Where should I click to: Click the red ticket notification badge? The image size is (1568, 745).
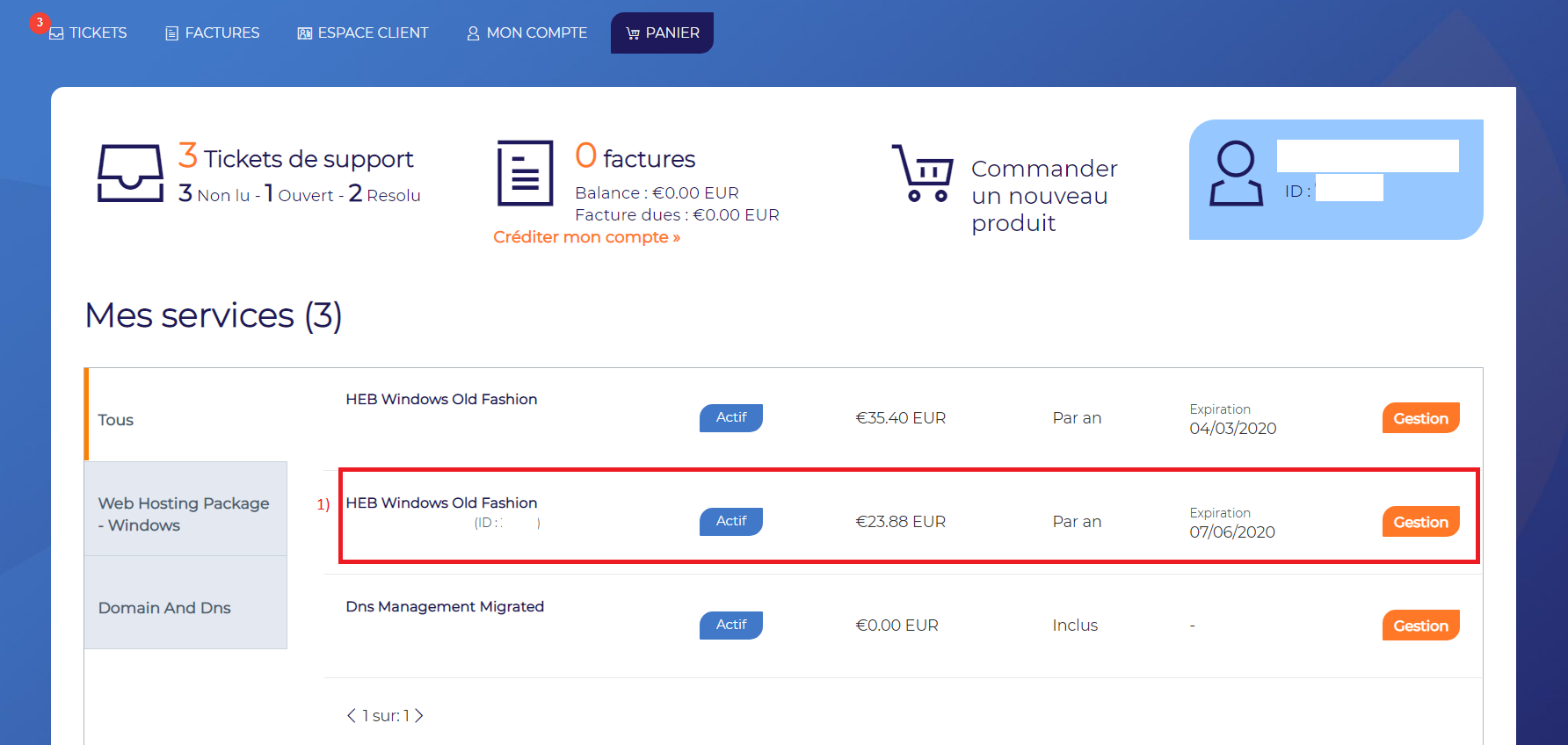(40, 23)
